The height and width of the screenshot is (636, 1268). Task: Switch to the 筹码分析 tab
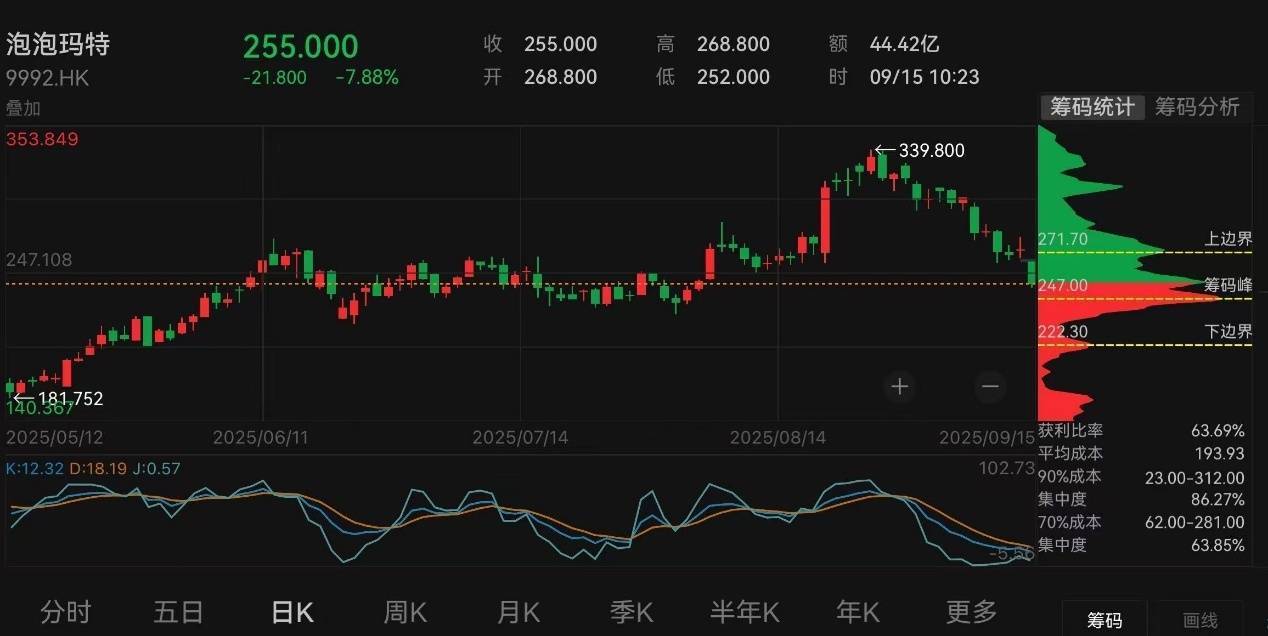[1197, 108]
